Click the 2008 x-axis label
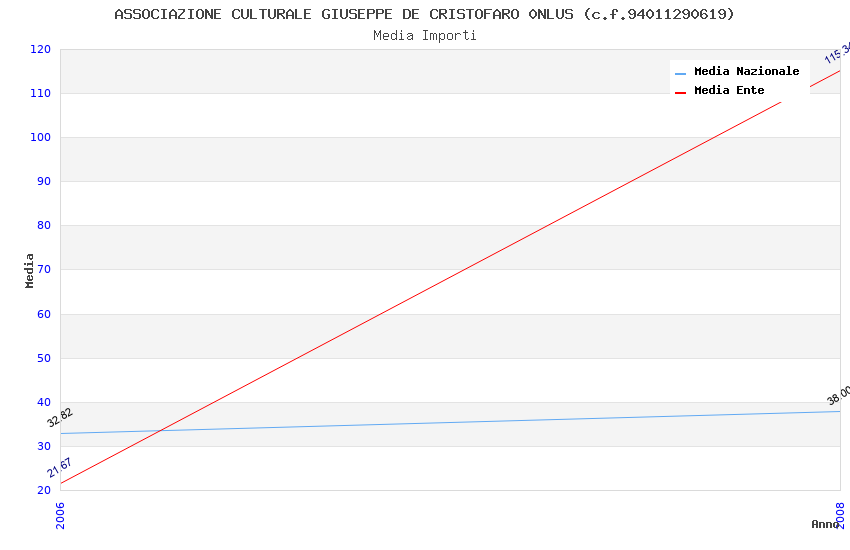The width and height of the screenshot is (850, 550). click(x=840, y=515)
